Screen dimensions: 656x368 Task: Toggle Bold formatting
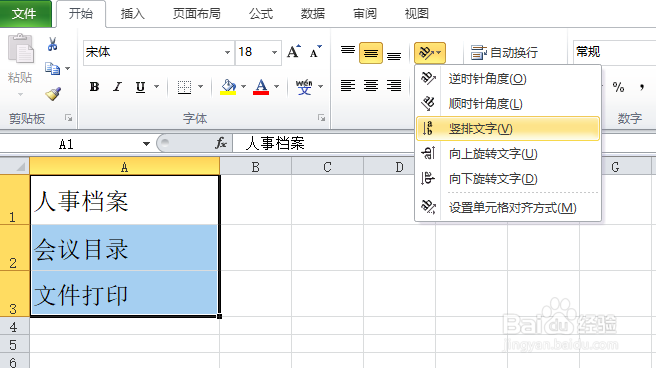pos(95,87)
